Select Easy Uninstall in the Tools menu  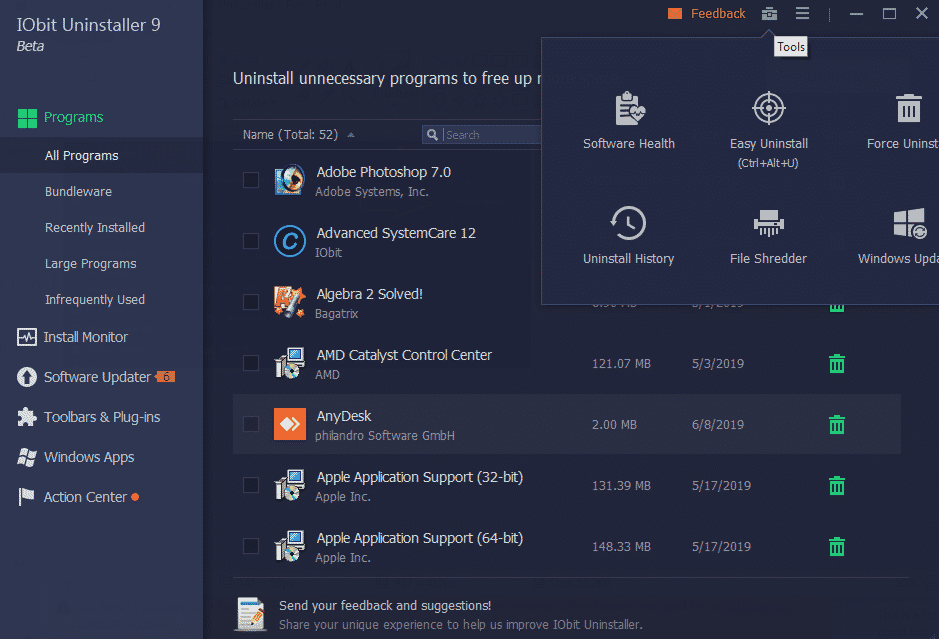click(x=768, y=118)
